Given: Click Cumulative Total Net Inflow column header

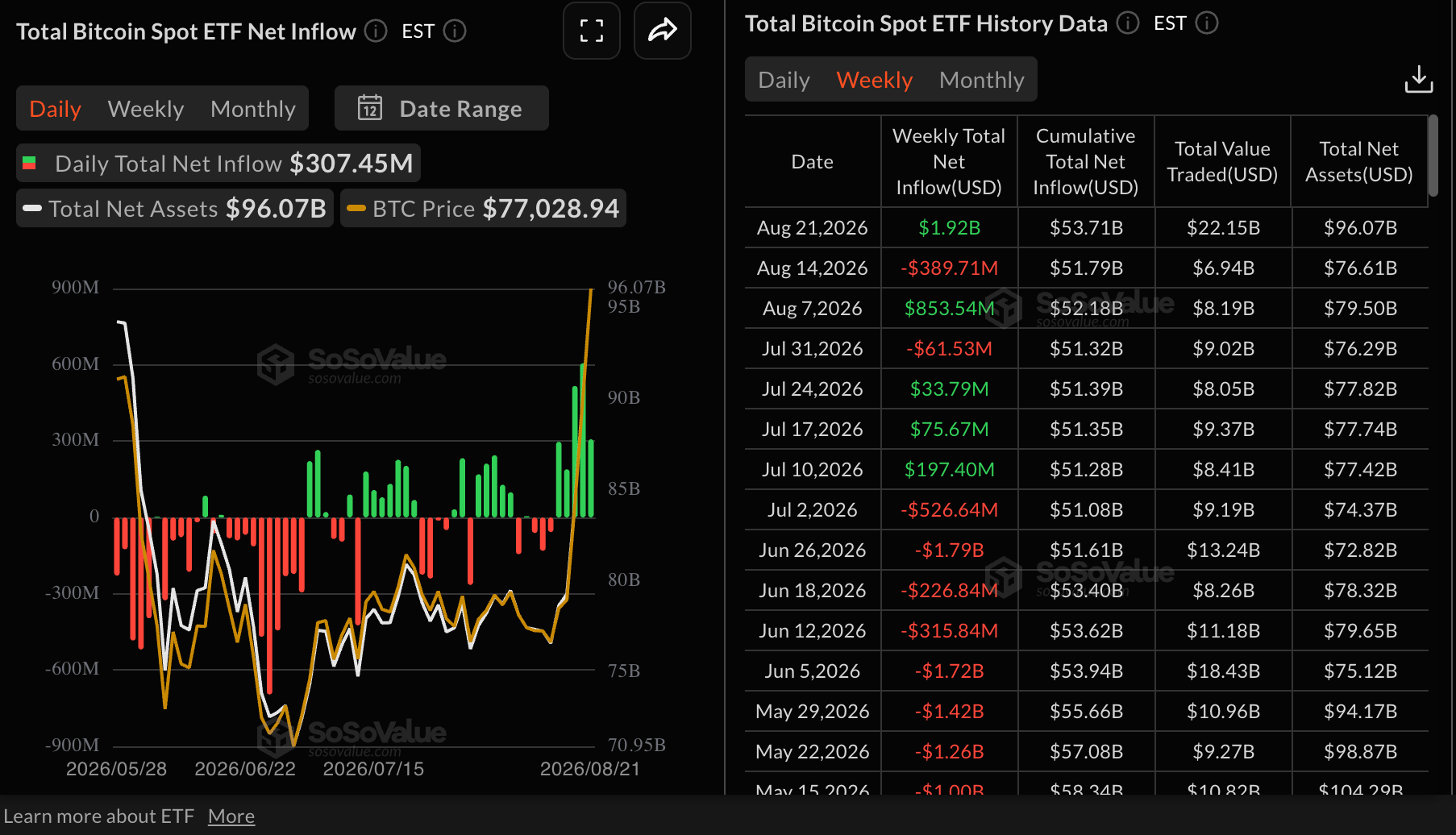Looking at the screenshot, I should point(1086,162).
